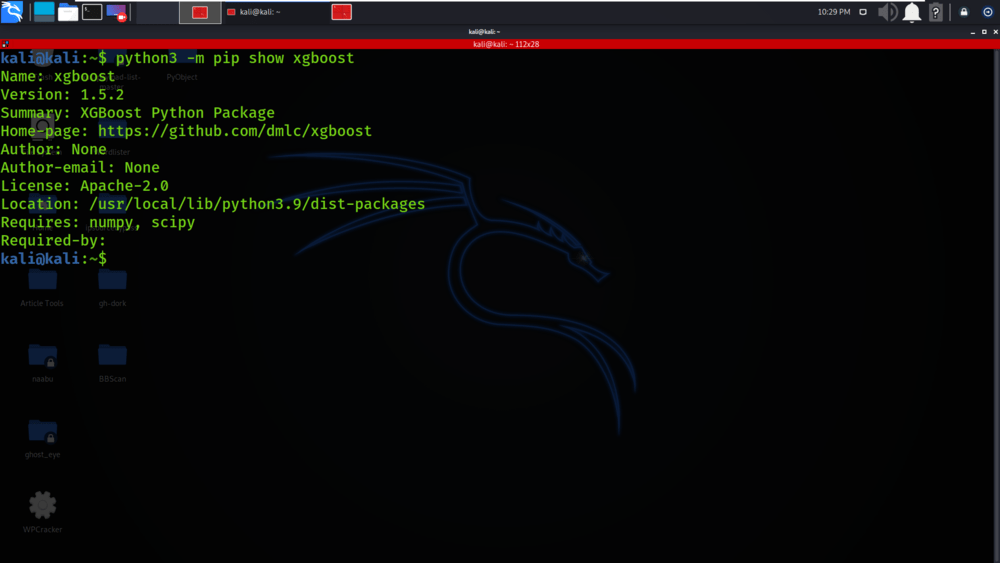Viewport: 1000px width, 563px height.
Task: Maximize the terminal window
Action: 984,32
